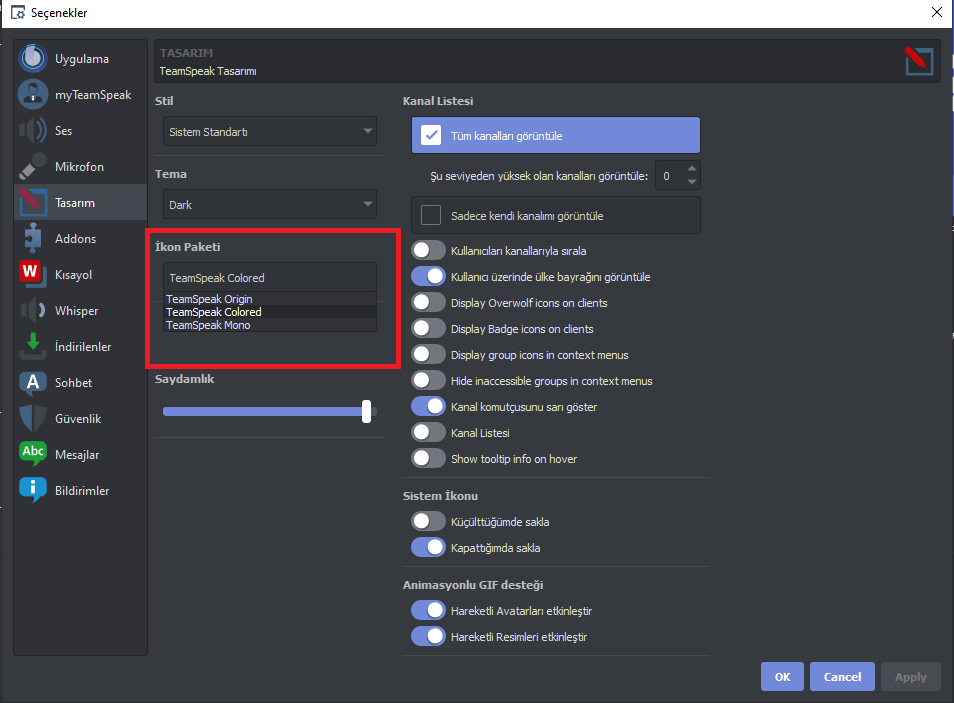Expand the Stil Sistem Standartı dropdown

pyautogui.click(x=270, y=131)
